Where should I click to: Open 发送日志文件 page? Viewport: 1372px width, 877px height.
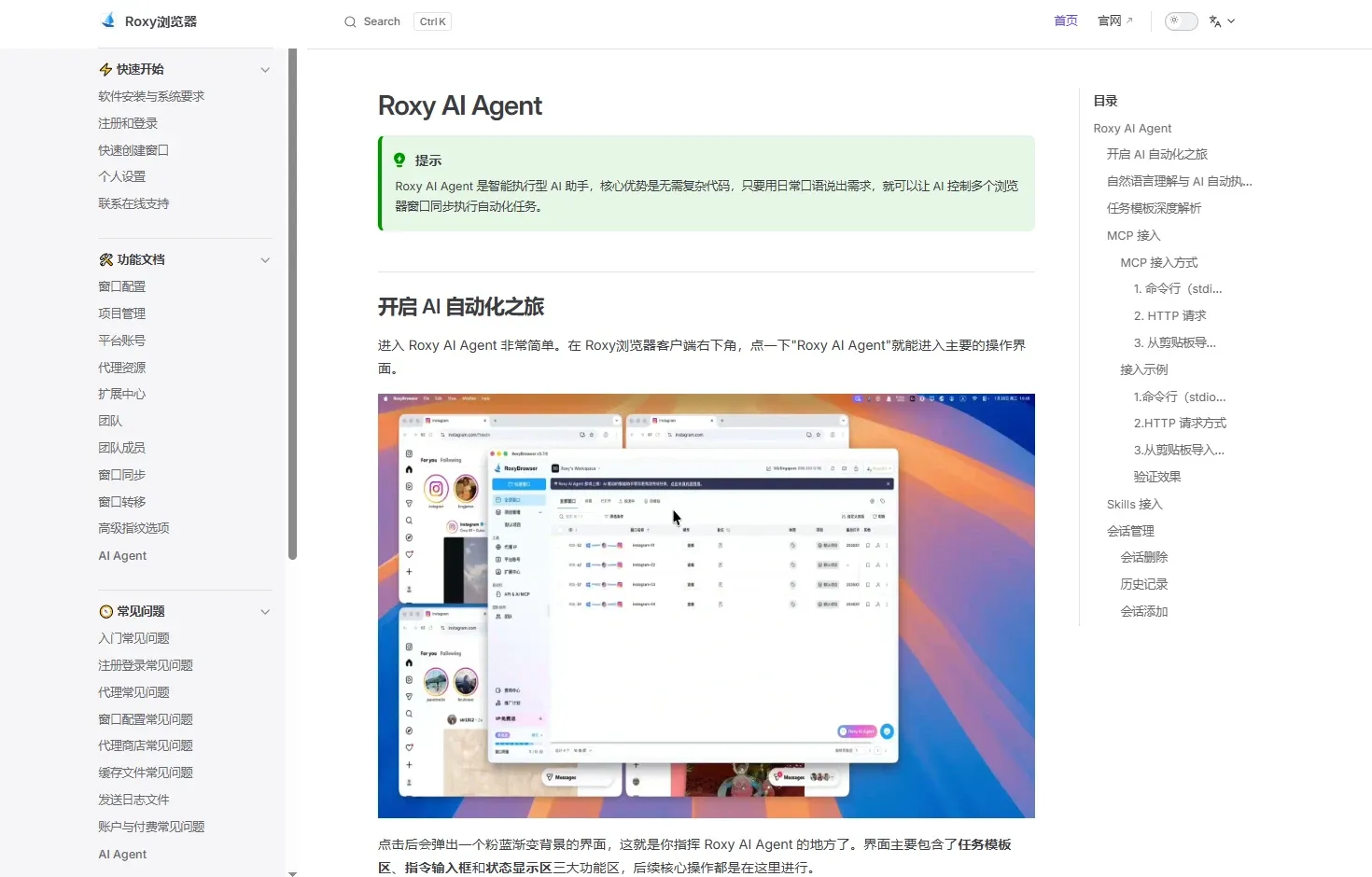point(133,800)
